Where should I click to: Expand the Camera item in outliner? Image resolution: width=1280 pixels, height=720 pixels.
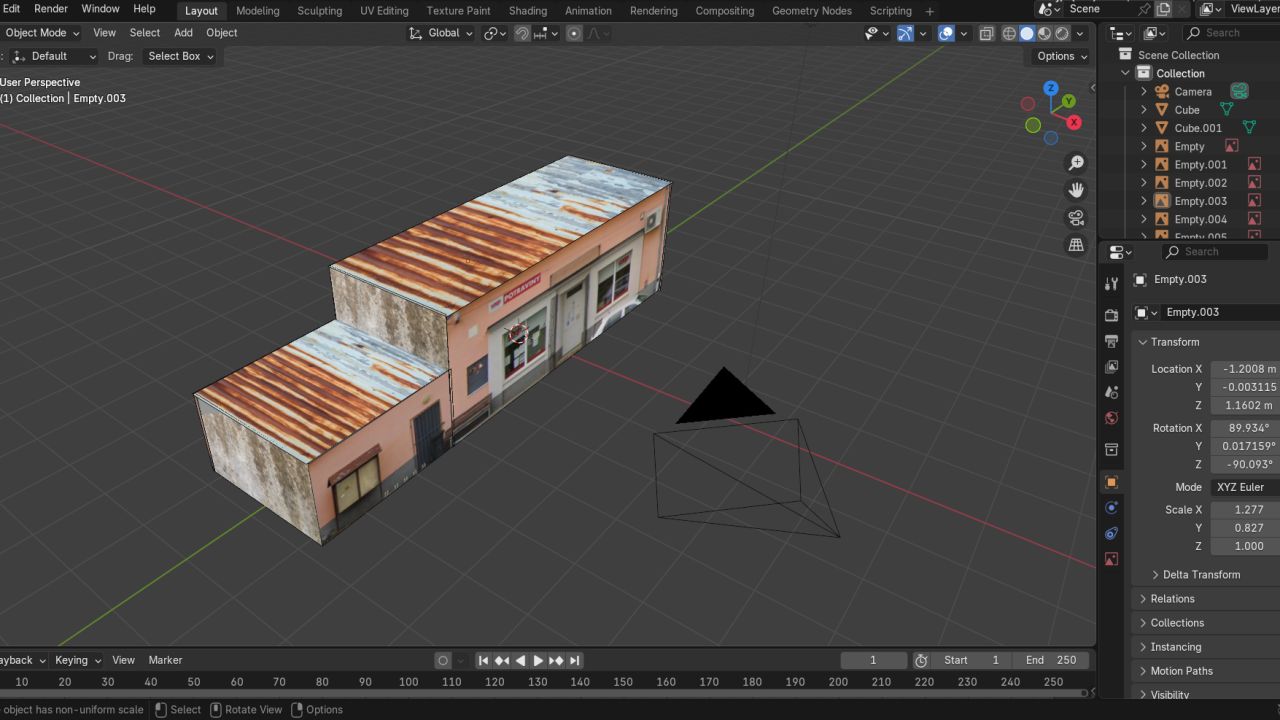tap(1144, 92)
